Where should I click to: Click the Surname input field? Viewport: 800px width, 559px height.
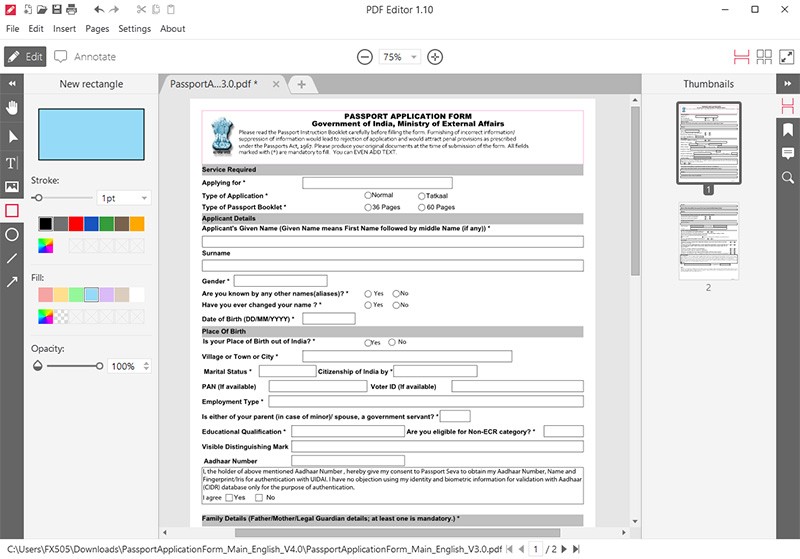point(392,265)
